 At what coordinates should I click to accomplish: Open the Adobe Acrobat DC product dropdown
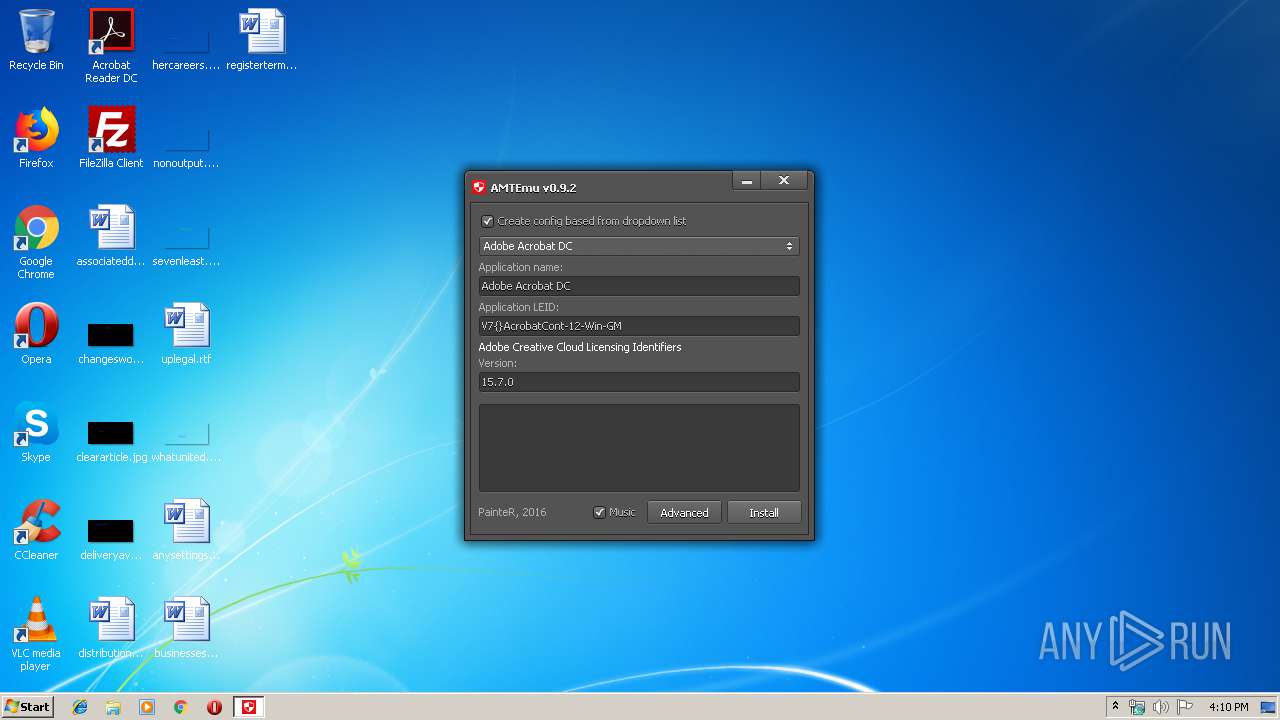pyautogui.click(x=639, y=246)
